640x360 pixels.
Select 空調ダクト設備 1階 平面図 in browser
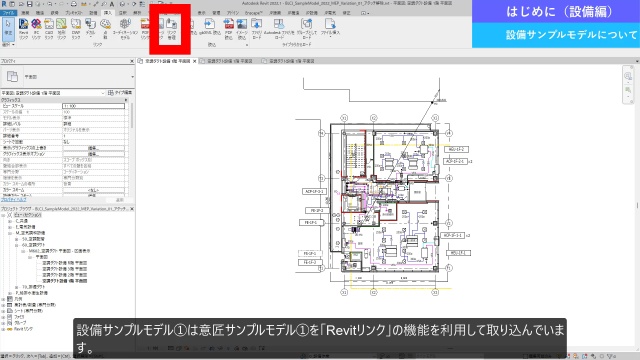point(64,281)
